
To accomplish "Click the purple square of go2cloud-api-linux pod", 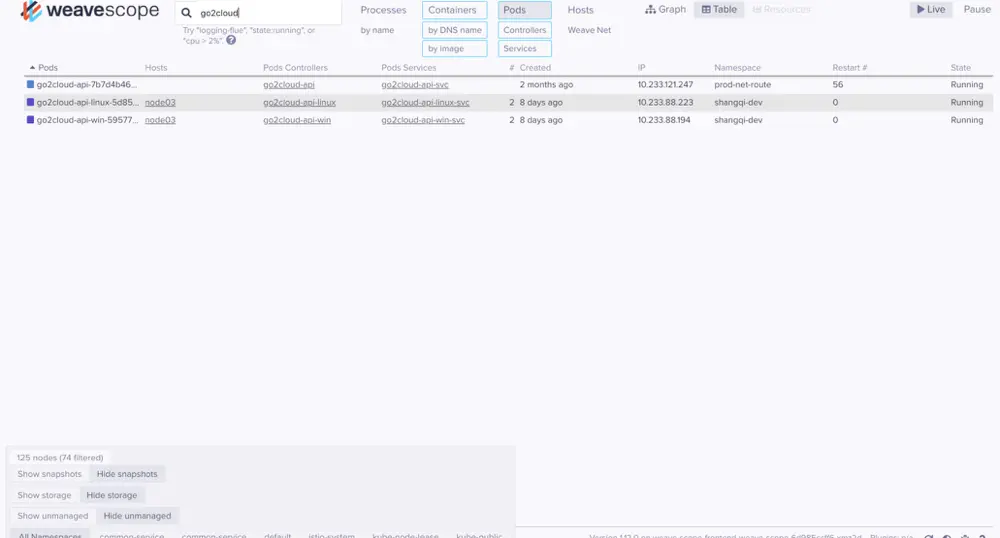I will (30, 102).
